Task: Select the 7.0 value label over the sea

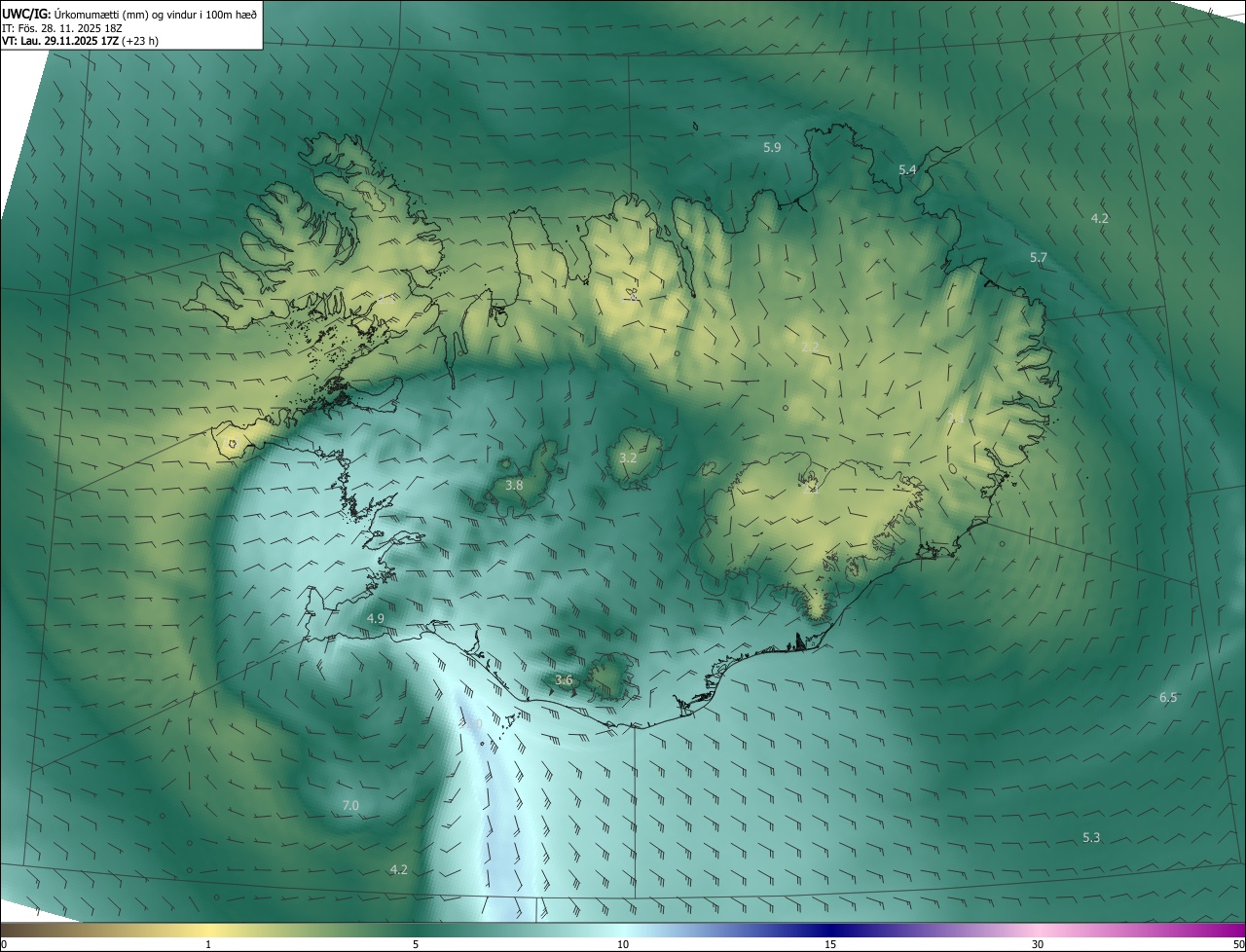Action: (x=351, y=806)
